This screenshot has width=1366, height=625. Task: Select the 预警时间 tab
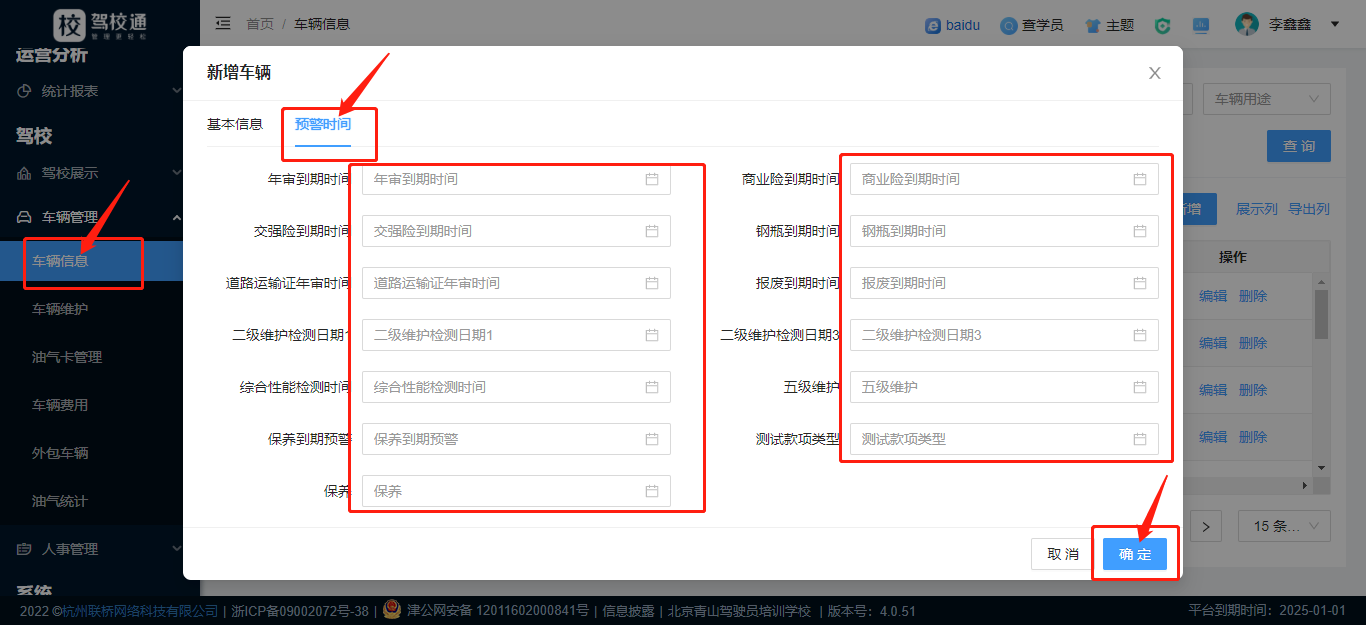click(x=323, y=124)
